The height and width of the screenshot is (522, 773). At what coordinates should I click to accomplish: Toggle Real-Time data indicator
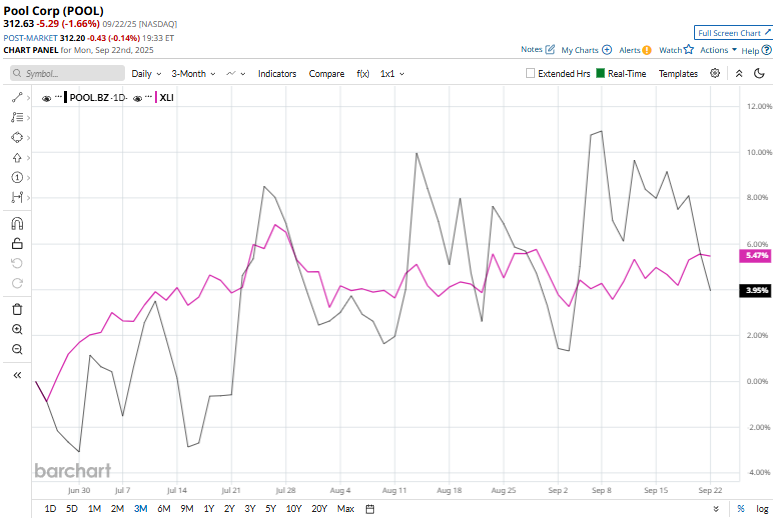(600, 73)
